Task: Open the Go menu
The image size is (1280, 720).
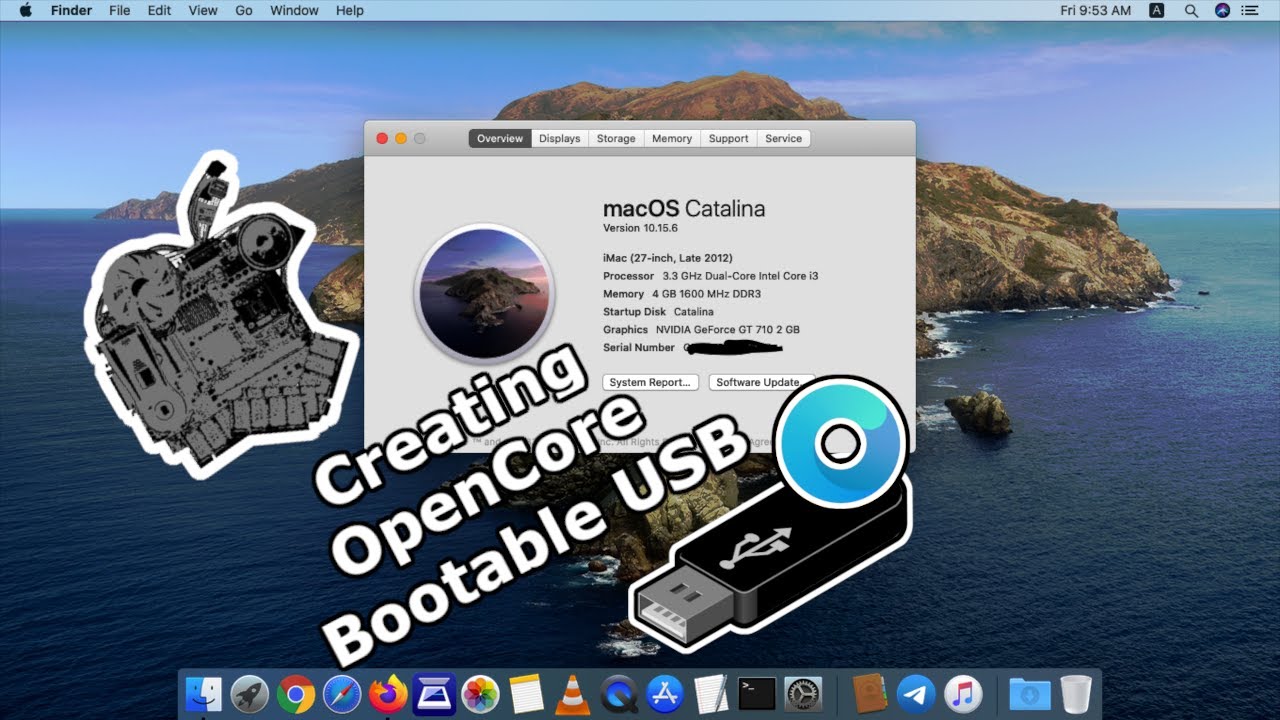Action: [244, 10]
